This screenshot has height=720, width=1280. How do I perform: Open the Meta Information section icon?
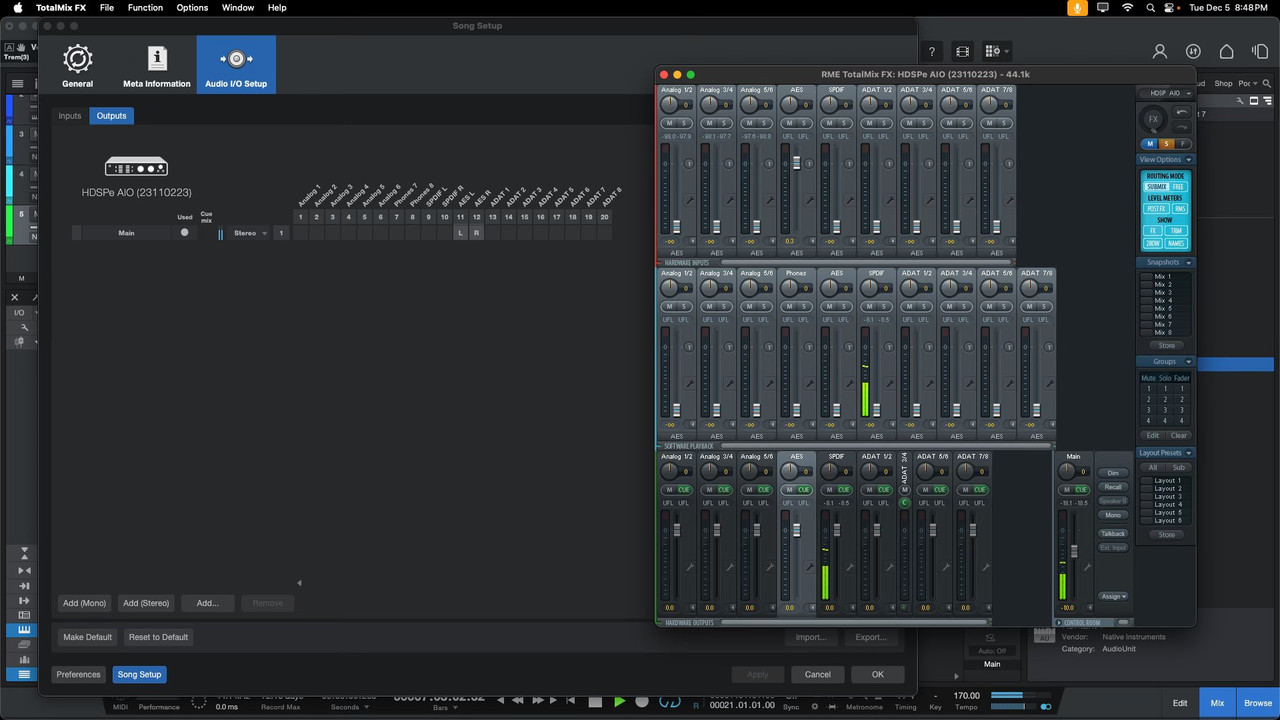point(157,58)
